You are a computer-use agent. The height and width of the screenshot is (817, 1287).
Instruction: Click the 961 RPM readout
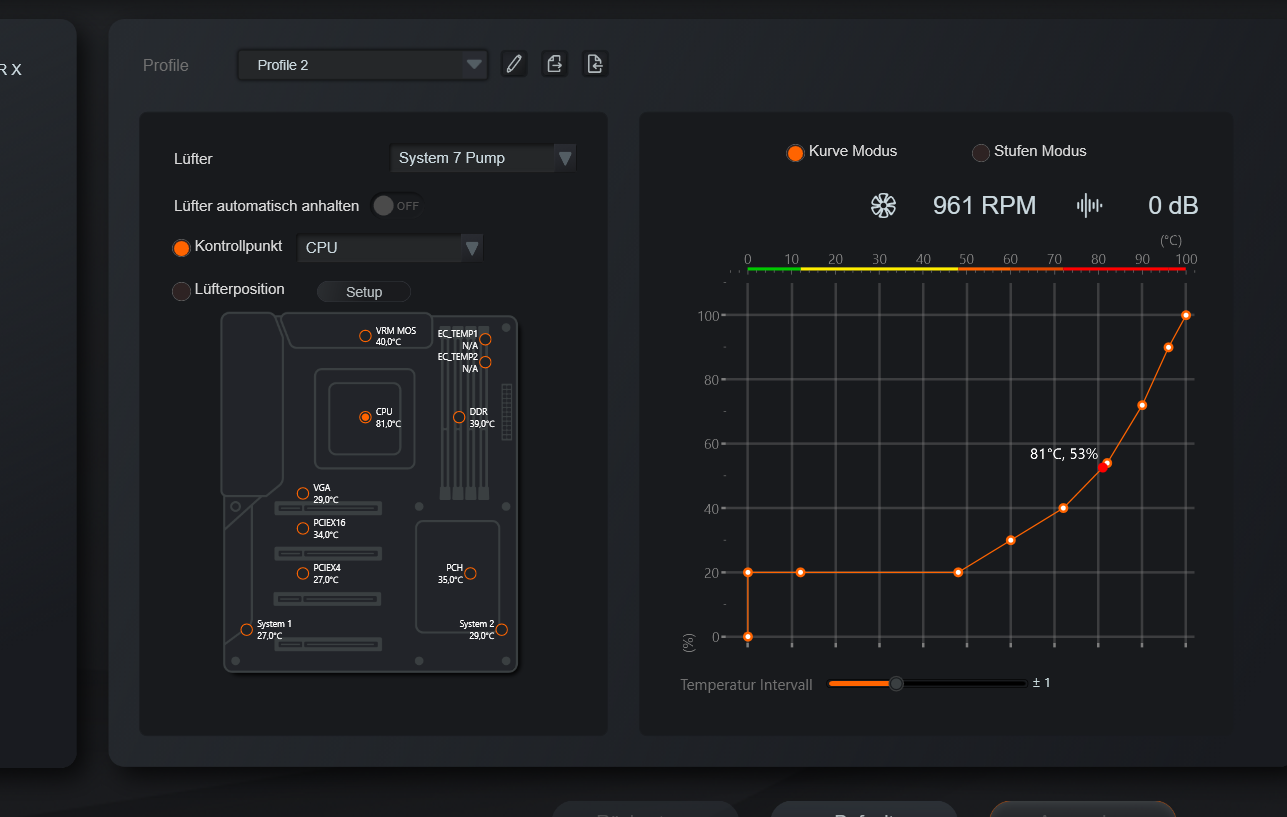tap(984, 206)
